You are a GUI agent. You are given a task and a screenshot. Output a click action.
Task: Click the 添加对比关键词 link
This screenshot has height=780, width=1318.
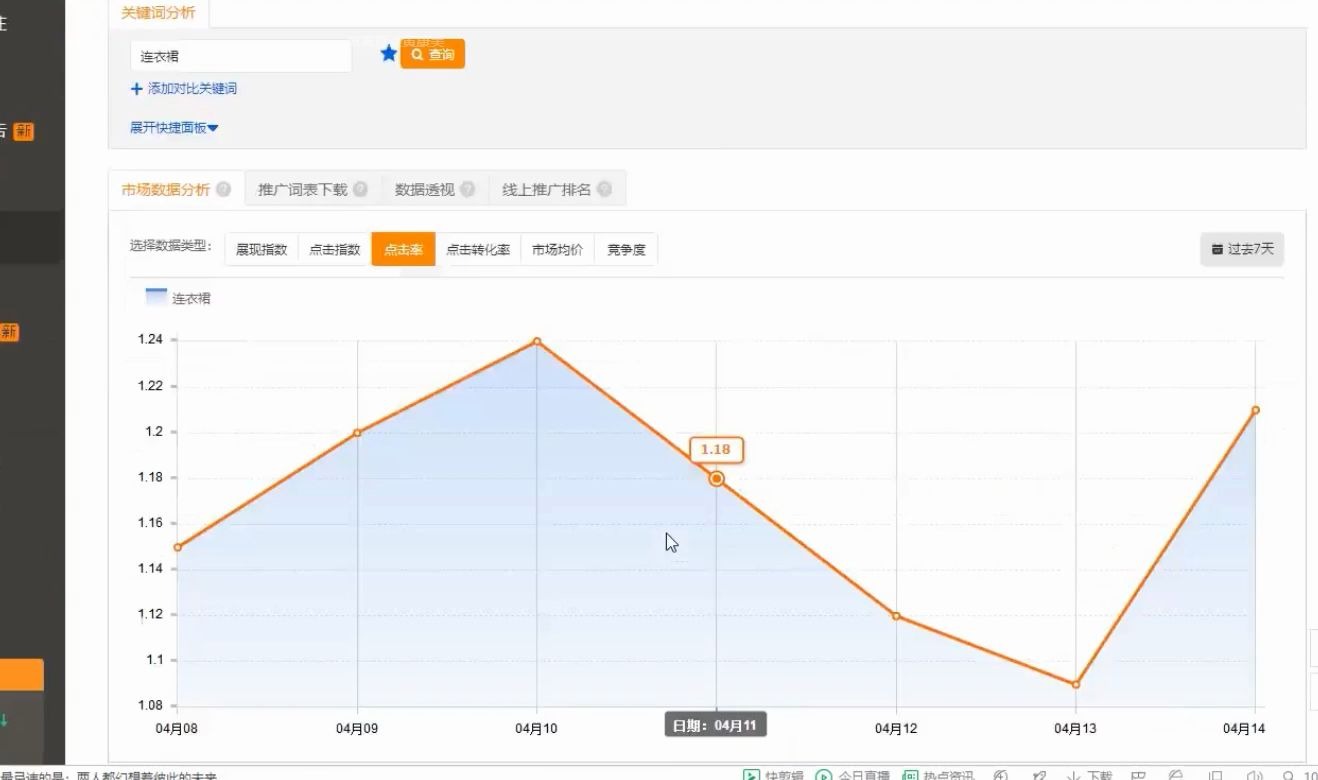pyautogui.click(x=184, y=88)
